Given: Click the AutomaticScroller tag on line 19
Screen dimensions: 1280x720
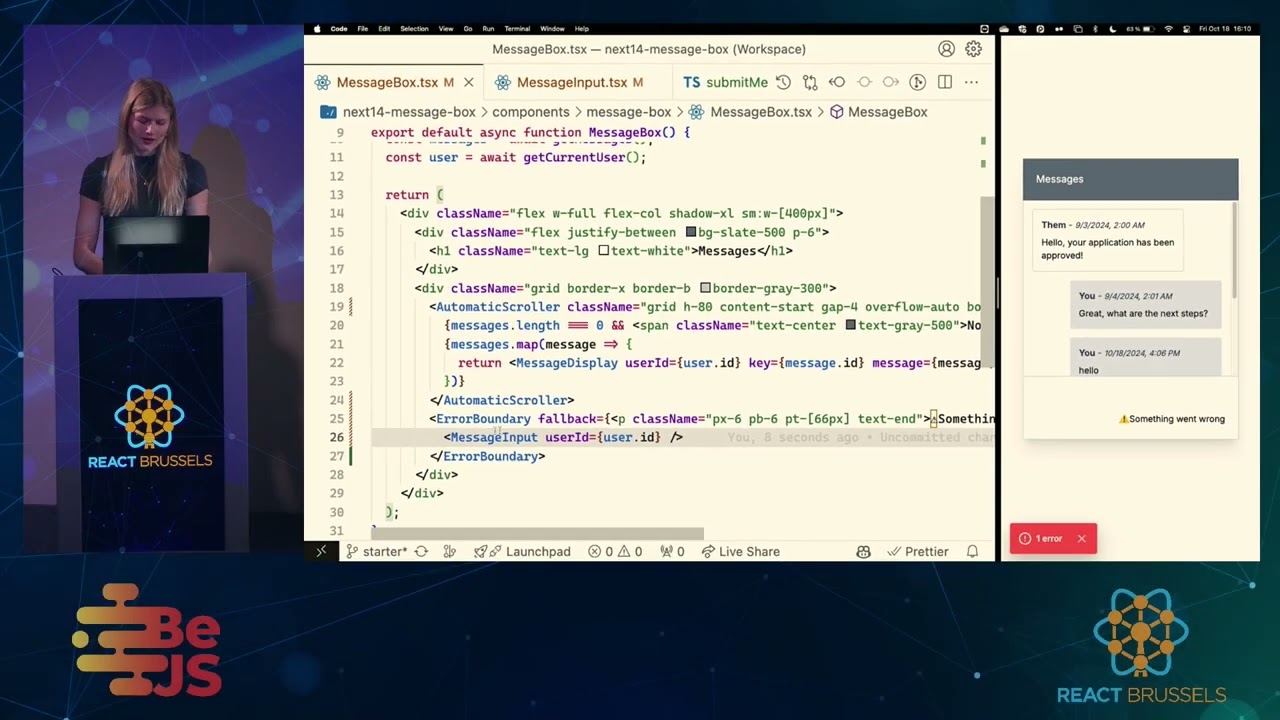Looking at the screenshot, I should (x=498, y=307).
